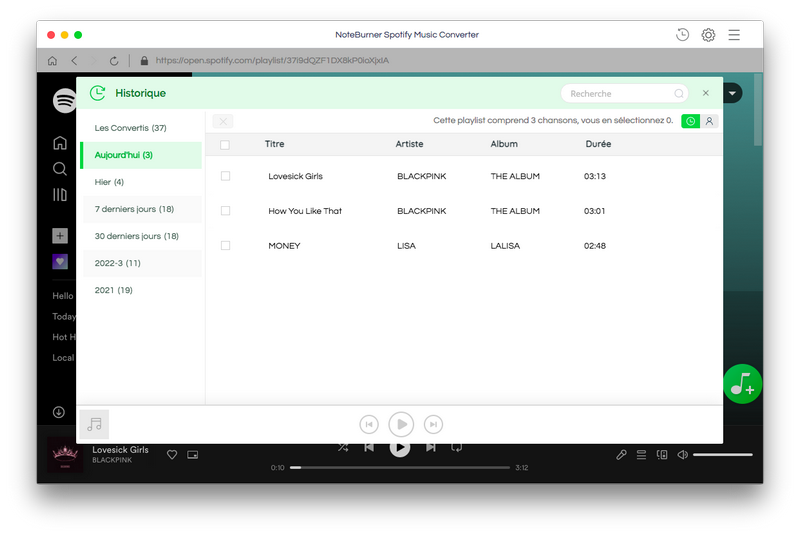Open Your Library in the Spotify sidebar
The height and width of the screenshot is (536, 800).
tap(60, 195)
